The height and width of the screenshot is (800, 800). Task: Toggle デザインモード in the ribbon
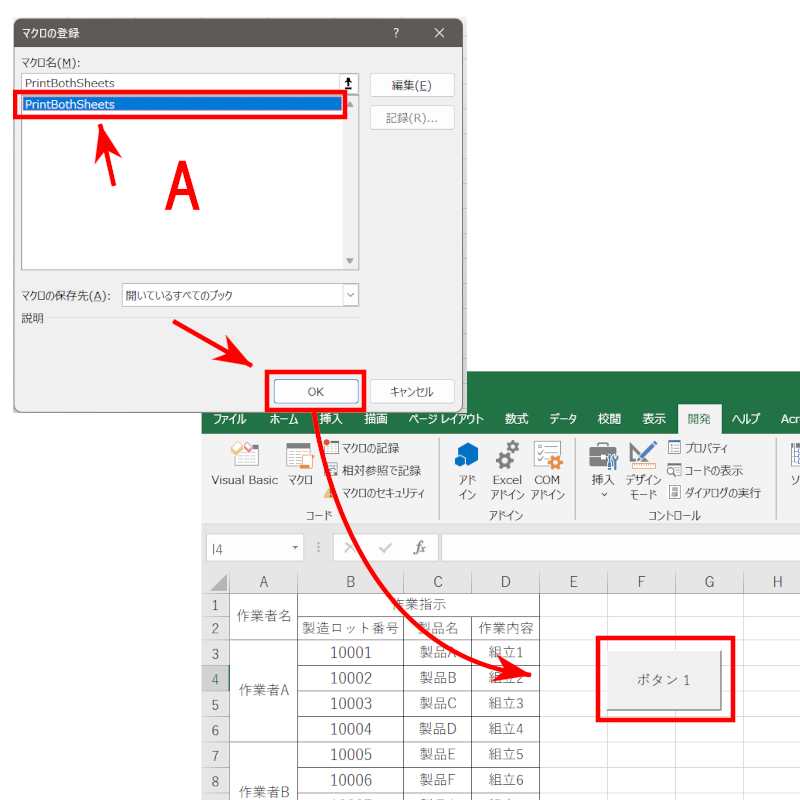click(642, 468)
